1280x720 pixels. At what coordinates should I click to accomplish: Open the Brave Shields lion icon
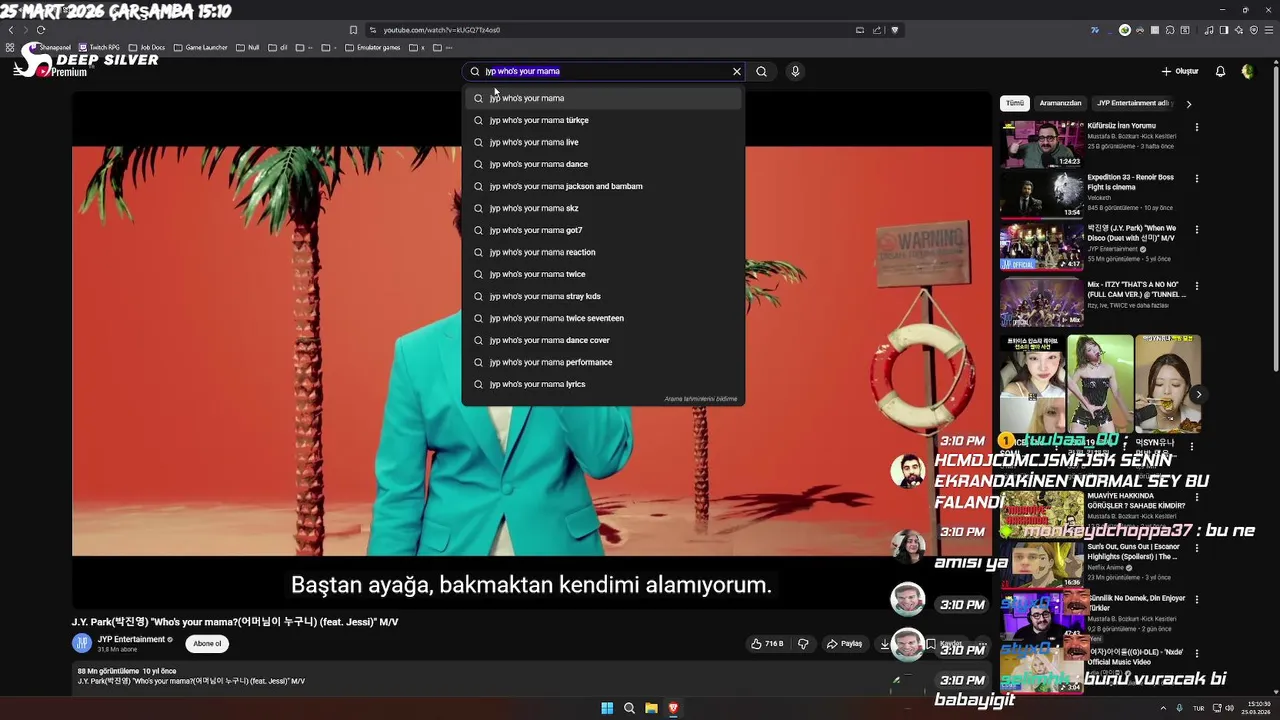(x=895, y=30)
